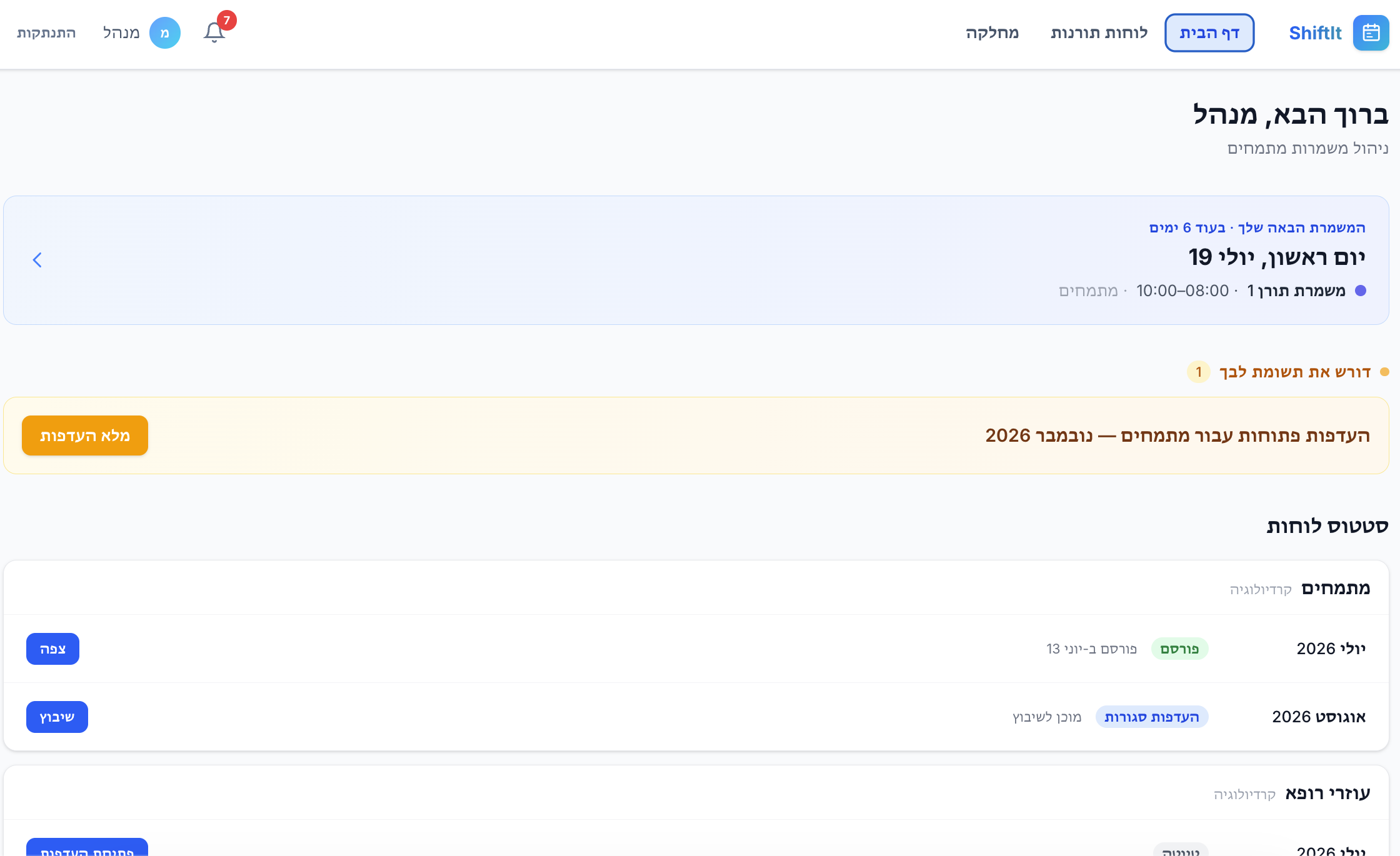Click the מוכן לשיבוץ text
Screen dimensions: 1400x856
pos(1047,717)
